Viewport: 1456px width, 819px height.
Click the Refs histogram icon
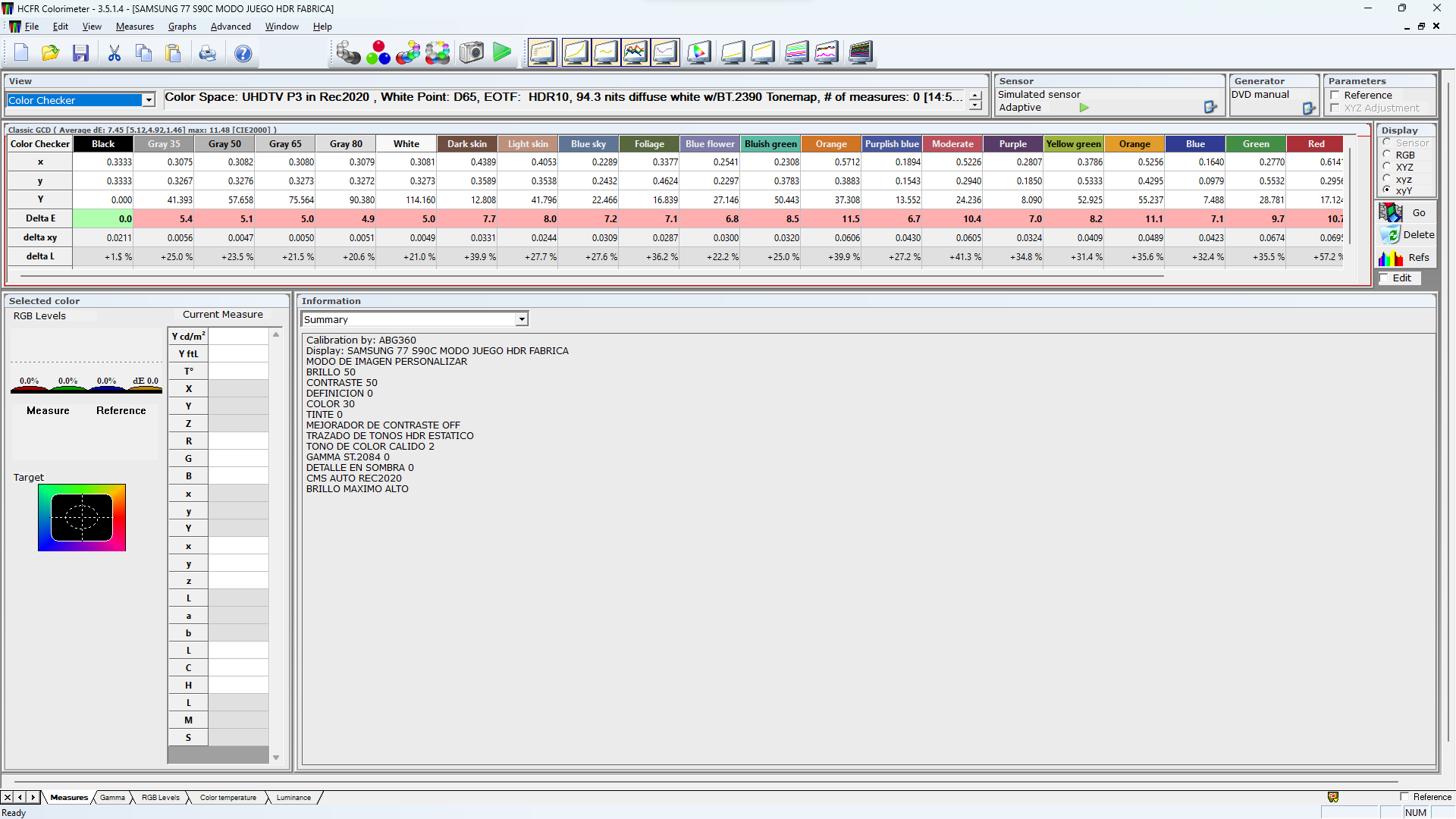pos(1391,258)
